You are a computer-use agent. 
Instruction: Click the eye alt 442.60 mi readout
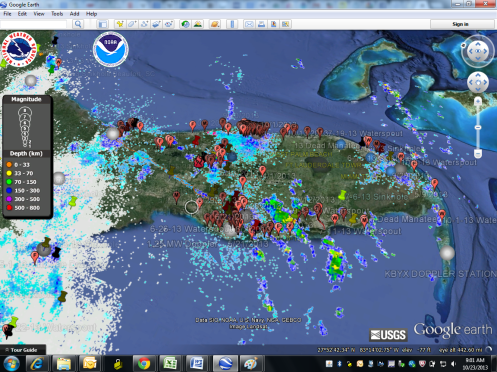point(461,350)
